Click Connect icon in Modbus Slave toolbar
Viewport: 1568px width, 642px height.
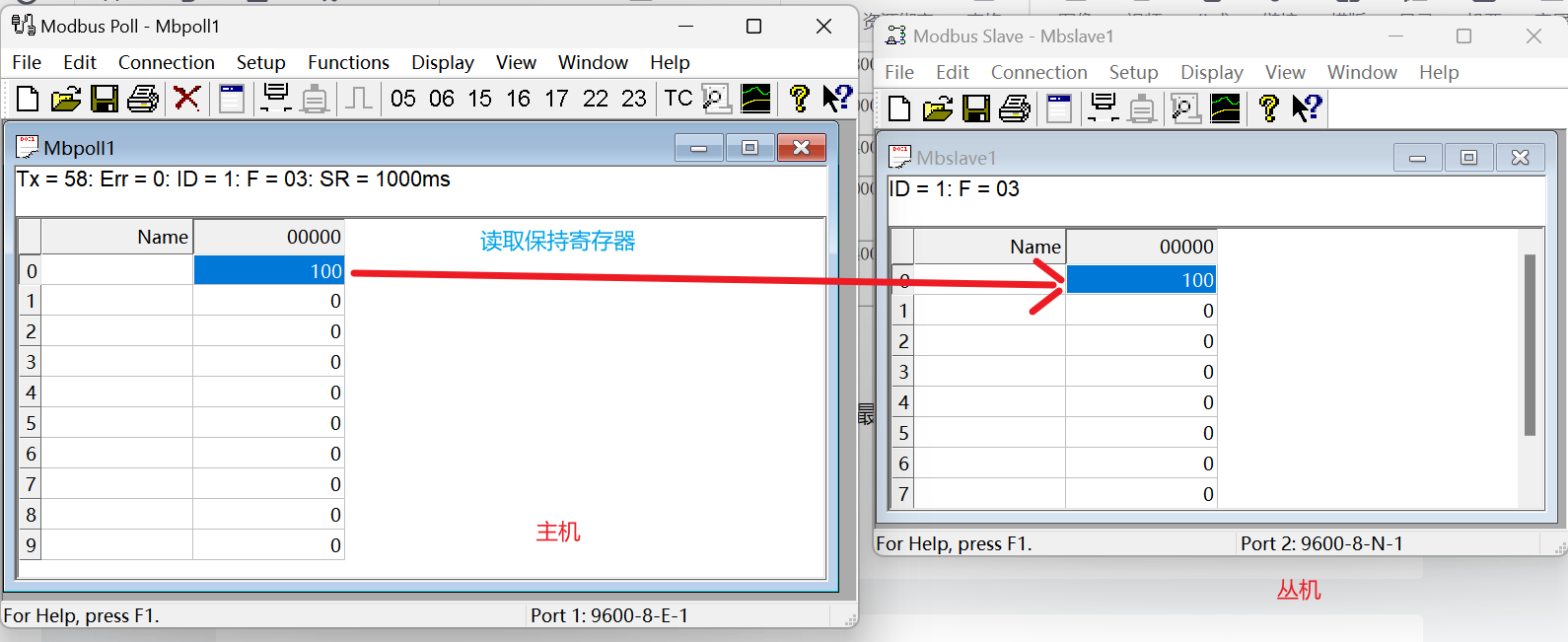[1104, 108]
